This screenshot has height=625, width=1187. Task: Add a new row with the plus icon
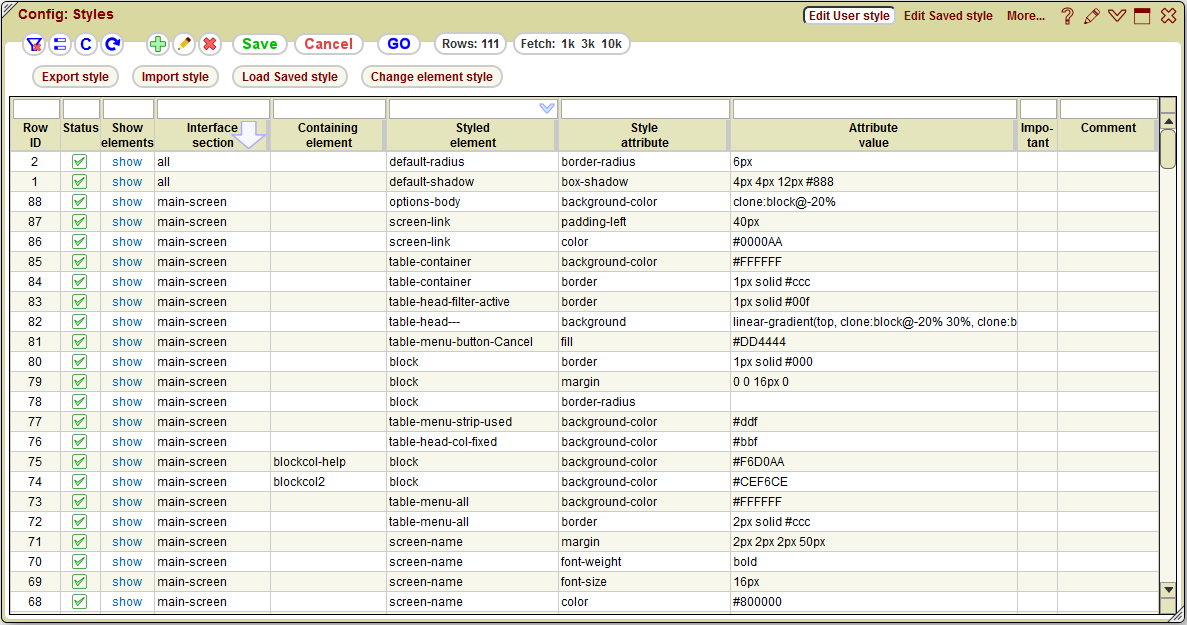157,44
